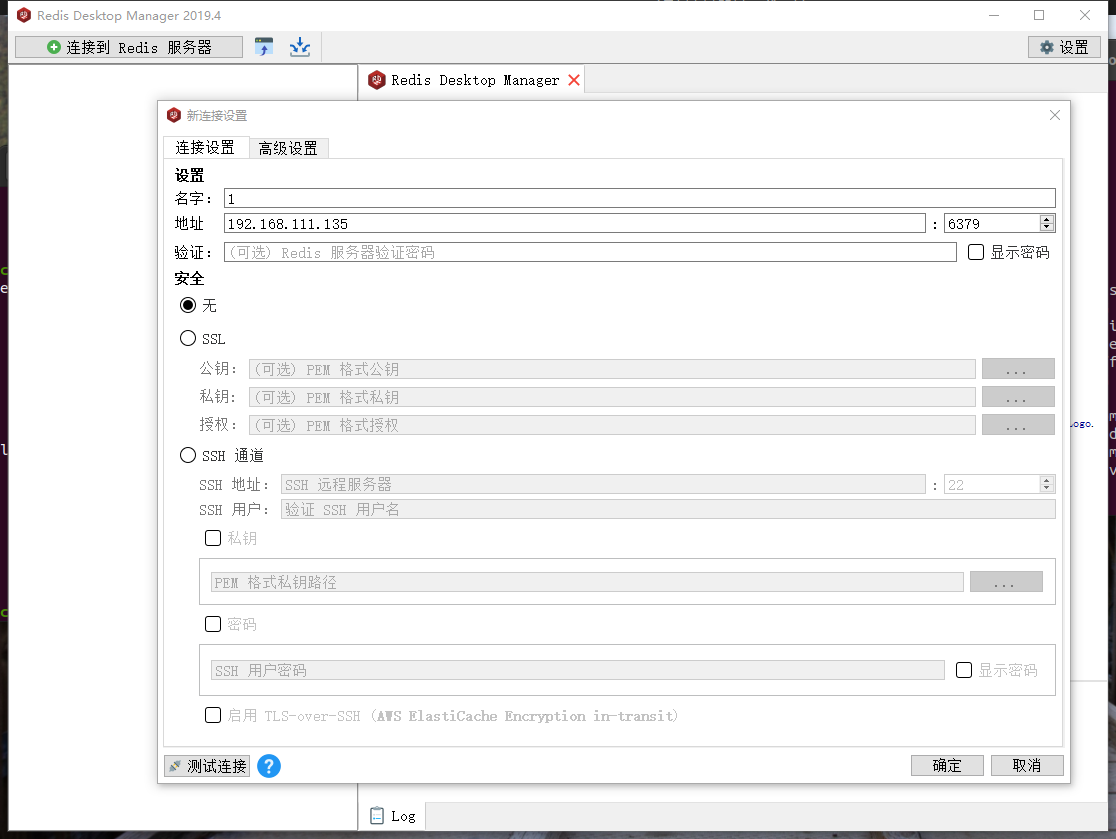
Task: Increase the SSH port 22 with up arrow
Action: [1046, 481]
